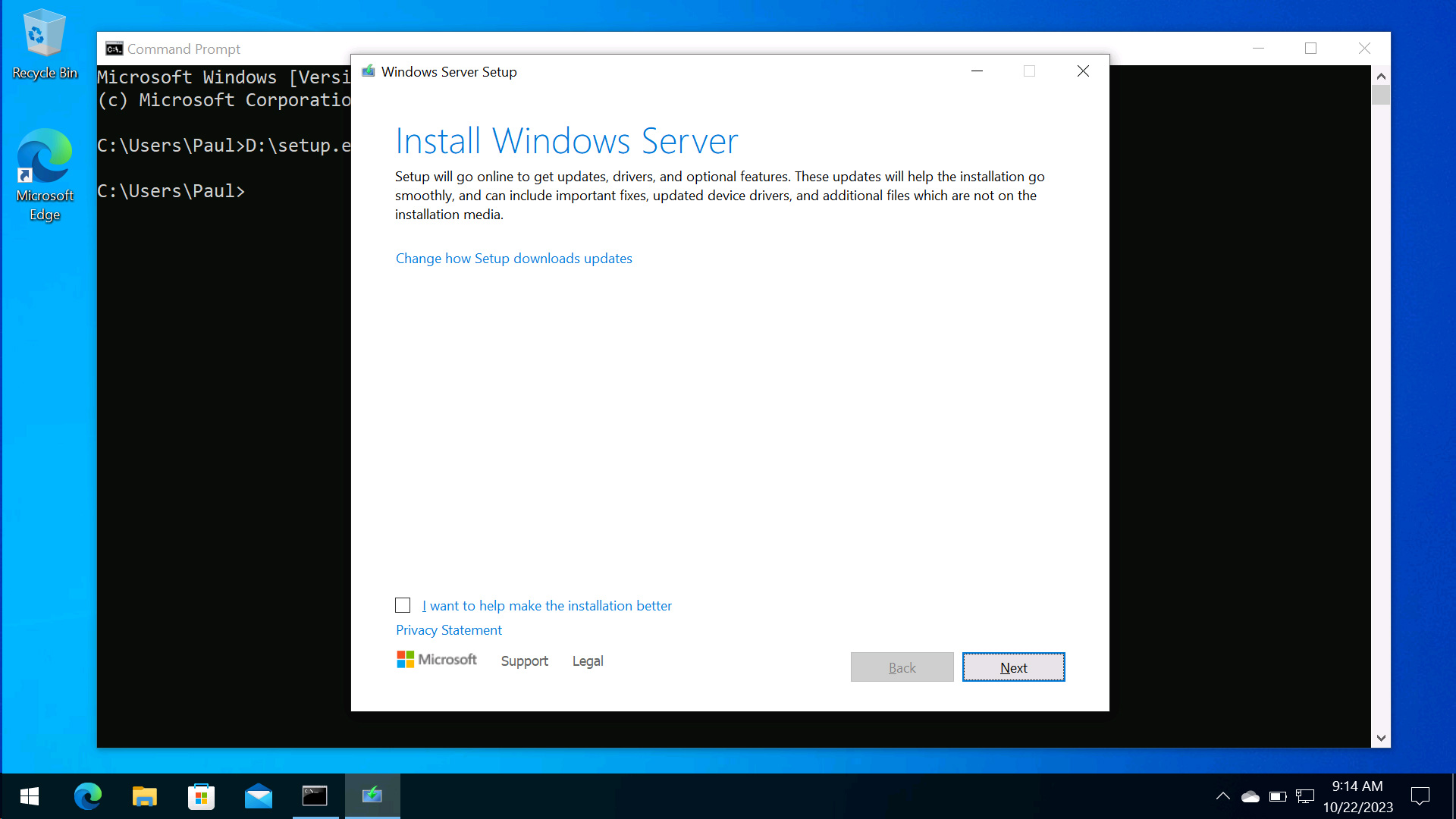Click the Windows Start button

click(30, 796)
